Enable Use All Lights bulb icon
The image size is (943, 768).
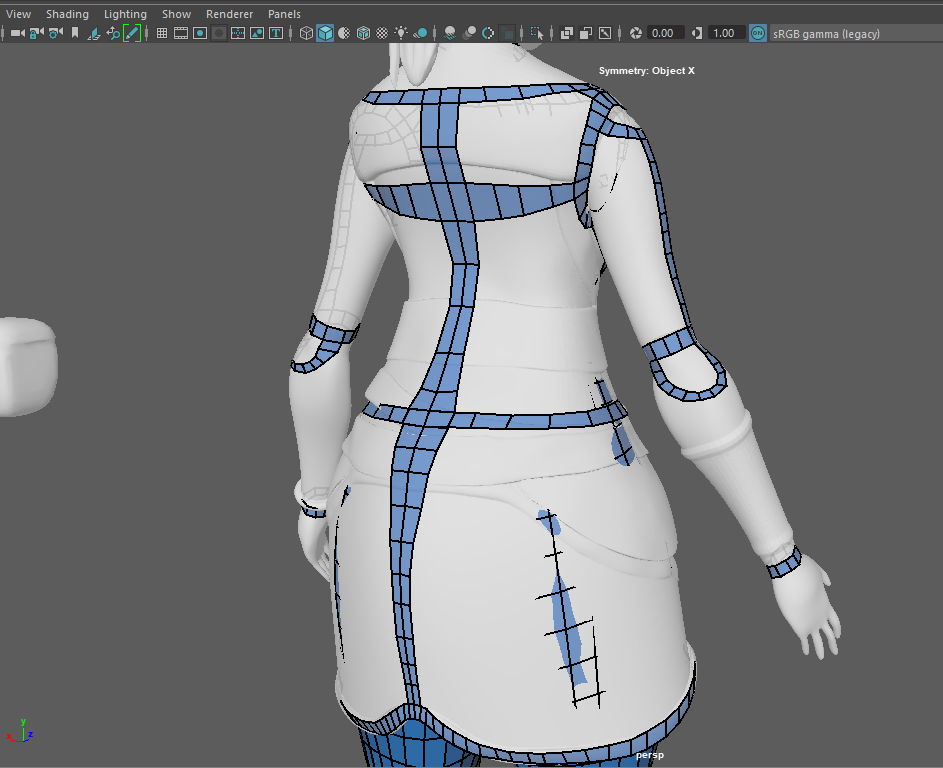click(401, 33)
